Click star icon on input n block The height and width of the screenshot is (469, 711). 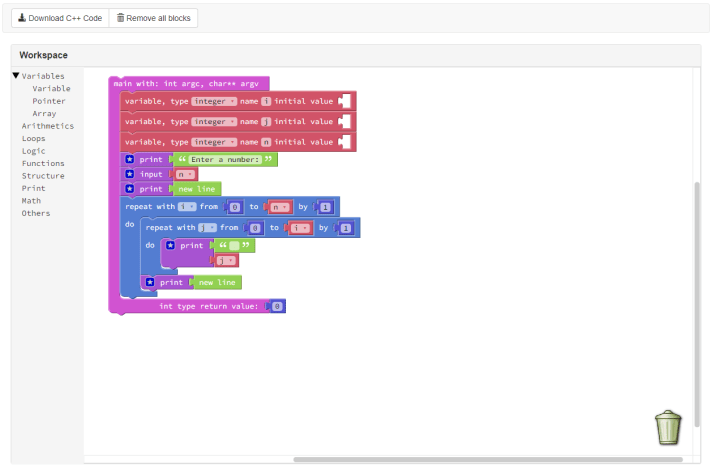[129, 174]
